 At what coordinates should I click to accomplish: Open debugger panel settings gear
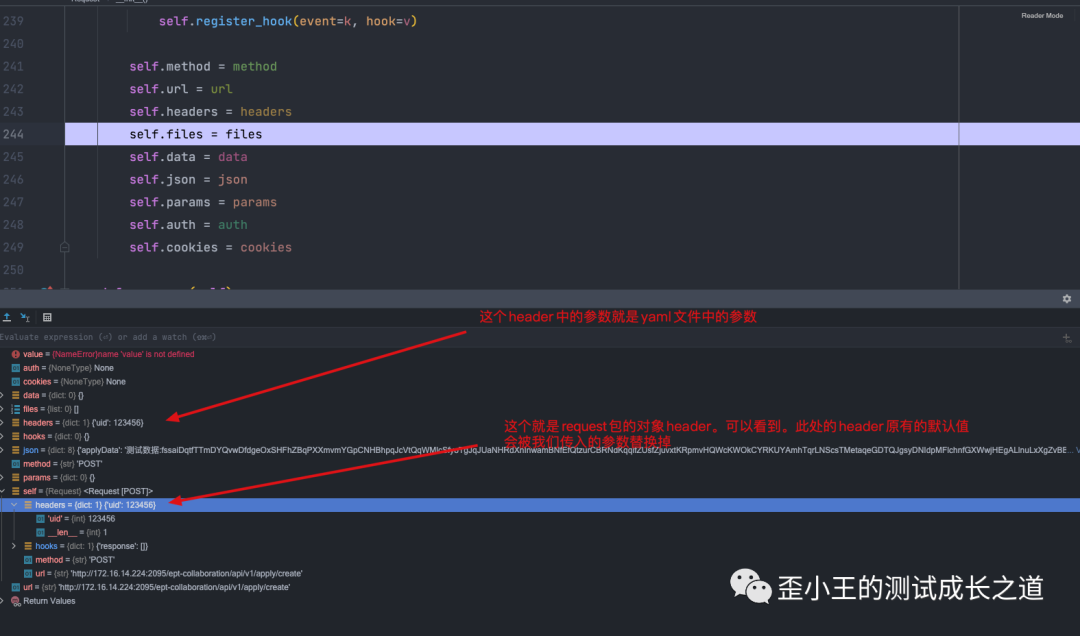click(x=1066, y=298)
